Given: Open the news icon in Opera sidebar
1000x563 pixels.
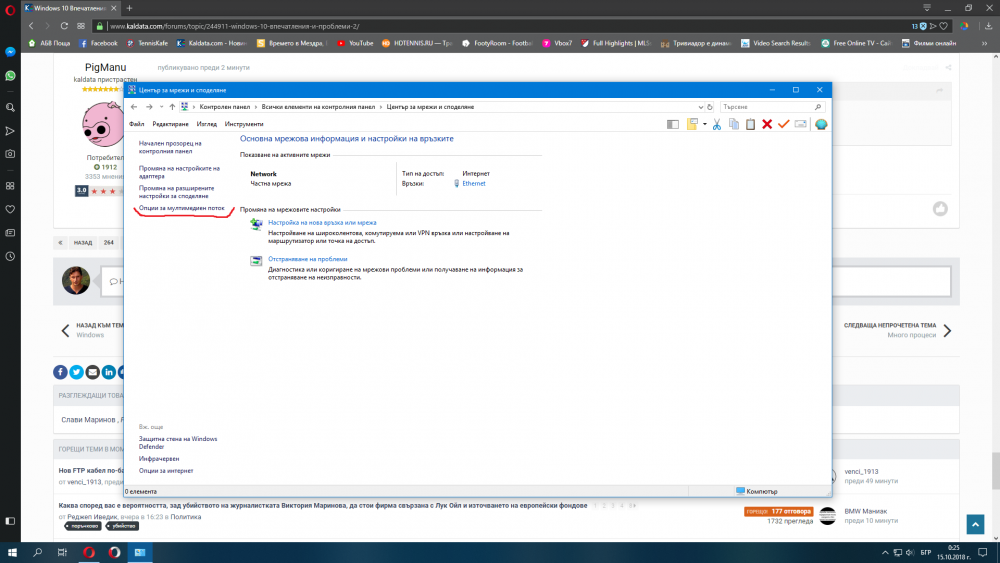Looking at the screenshot, I should pyautogui.click(x=10, y=233).
